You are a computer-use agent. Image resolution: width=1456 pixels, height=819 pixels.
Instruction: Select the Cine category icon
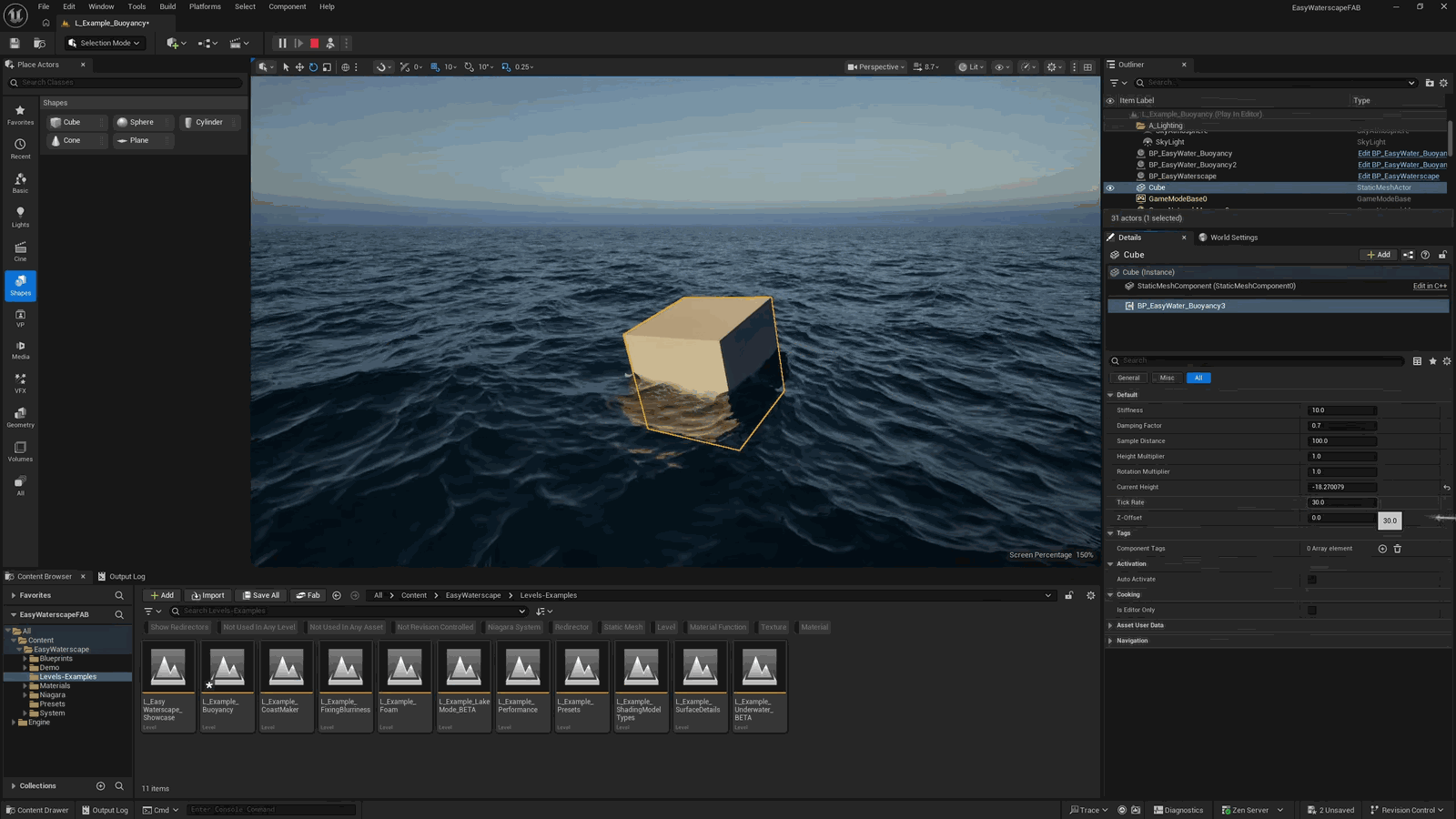20,251
